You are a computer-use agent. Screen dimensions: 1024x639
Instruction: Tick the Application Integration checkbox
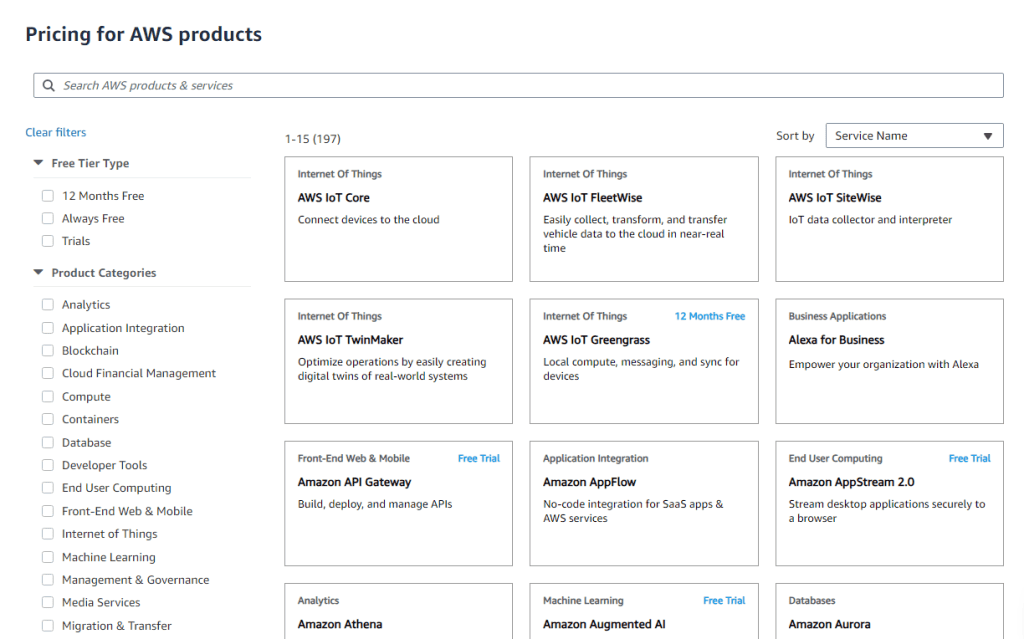coord(48,328)
